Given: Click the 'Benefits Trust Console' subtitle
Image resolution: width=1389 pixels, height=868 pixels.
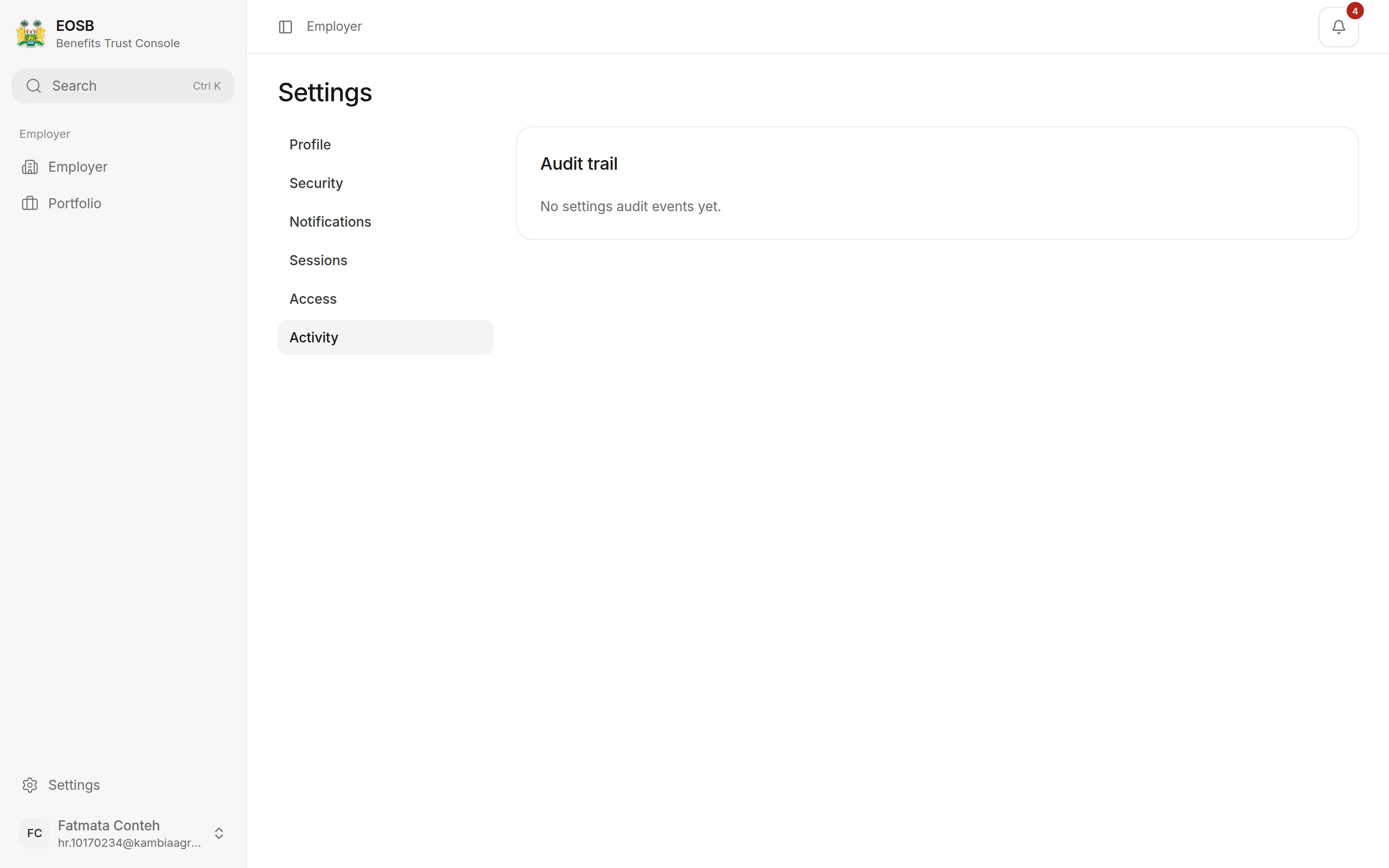Looking at the screenshot, I should click(x=118, y=43).
